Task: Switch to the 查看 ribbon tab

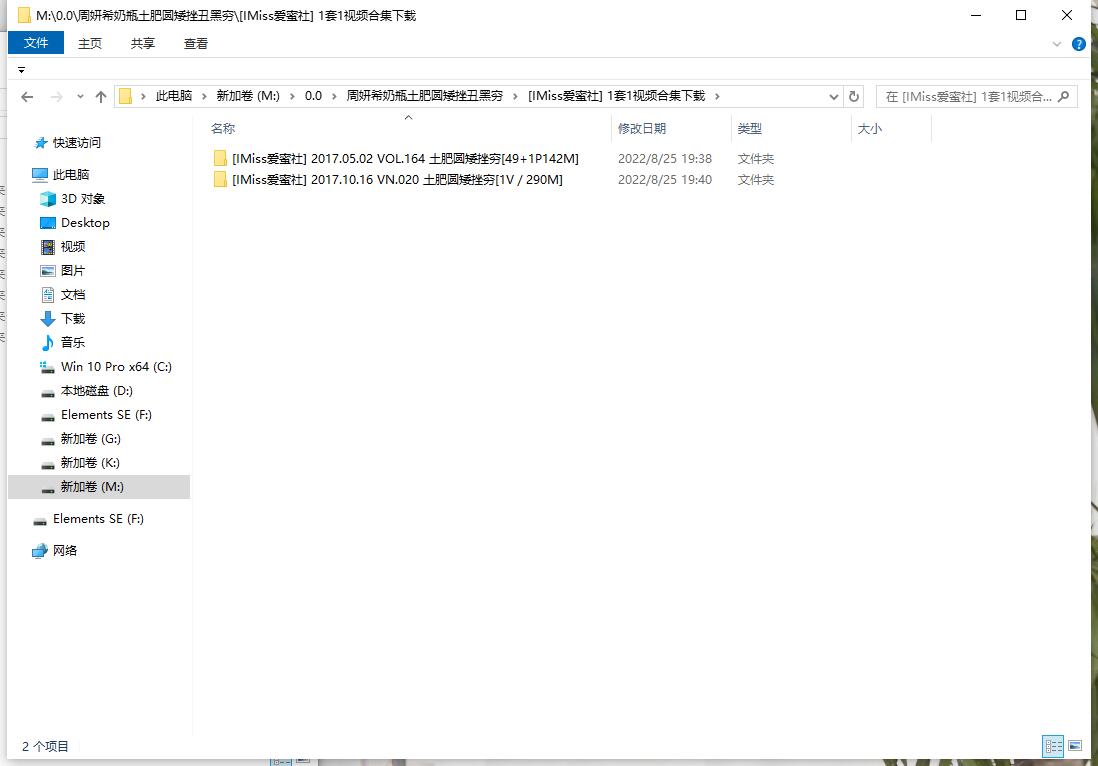Action: (195, 43)
